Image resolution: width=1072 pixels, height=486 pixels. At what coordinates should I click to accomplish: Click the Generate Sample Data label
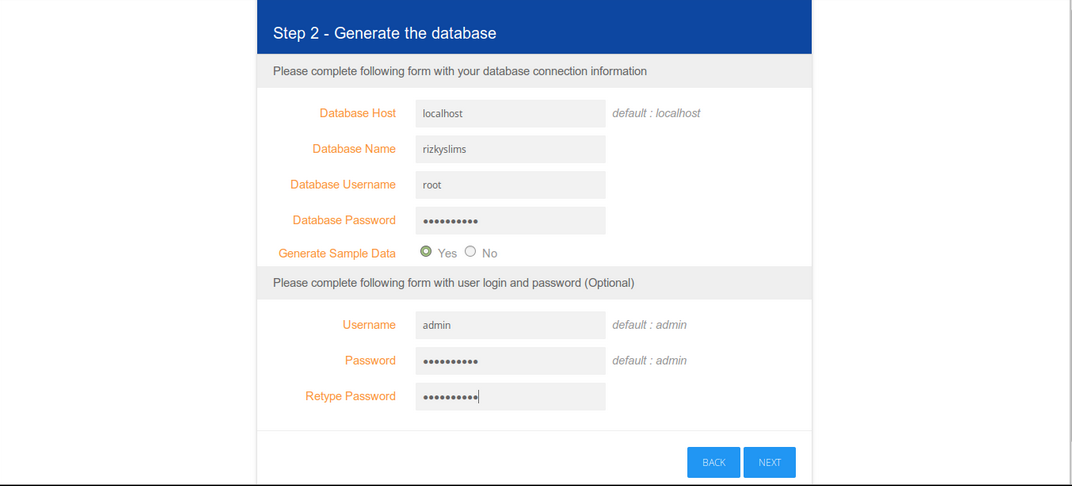[337, 254]
